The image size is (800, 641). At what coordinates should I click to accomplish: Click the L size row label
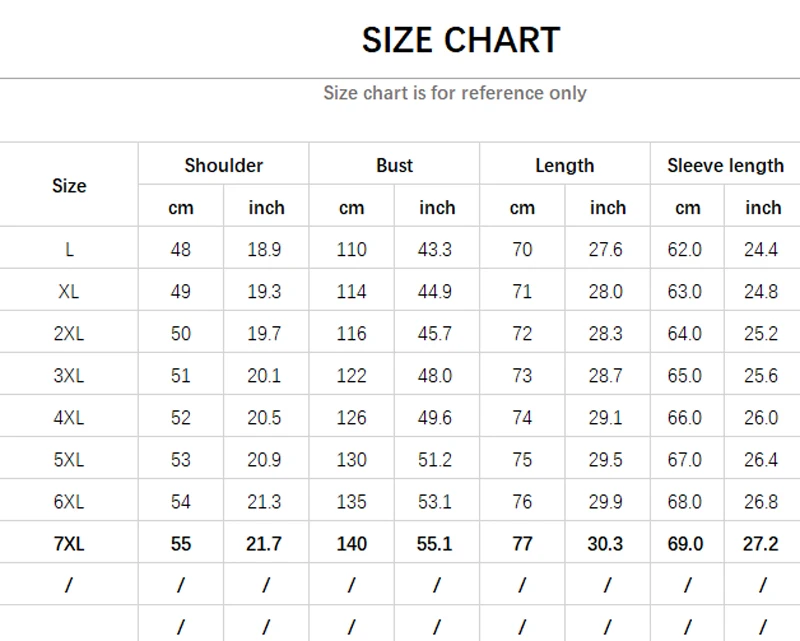click(x=69, y=249)
